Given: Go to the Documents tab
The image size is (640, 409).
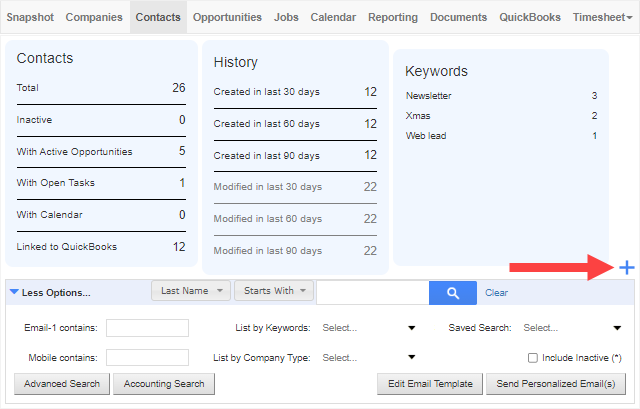Looking at the screenshot, I should pos(458,17).
